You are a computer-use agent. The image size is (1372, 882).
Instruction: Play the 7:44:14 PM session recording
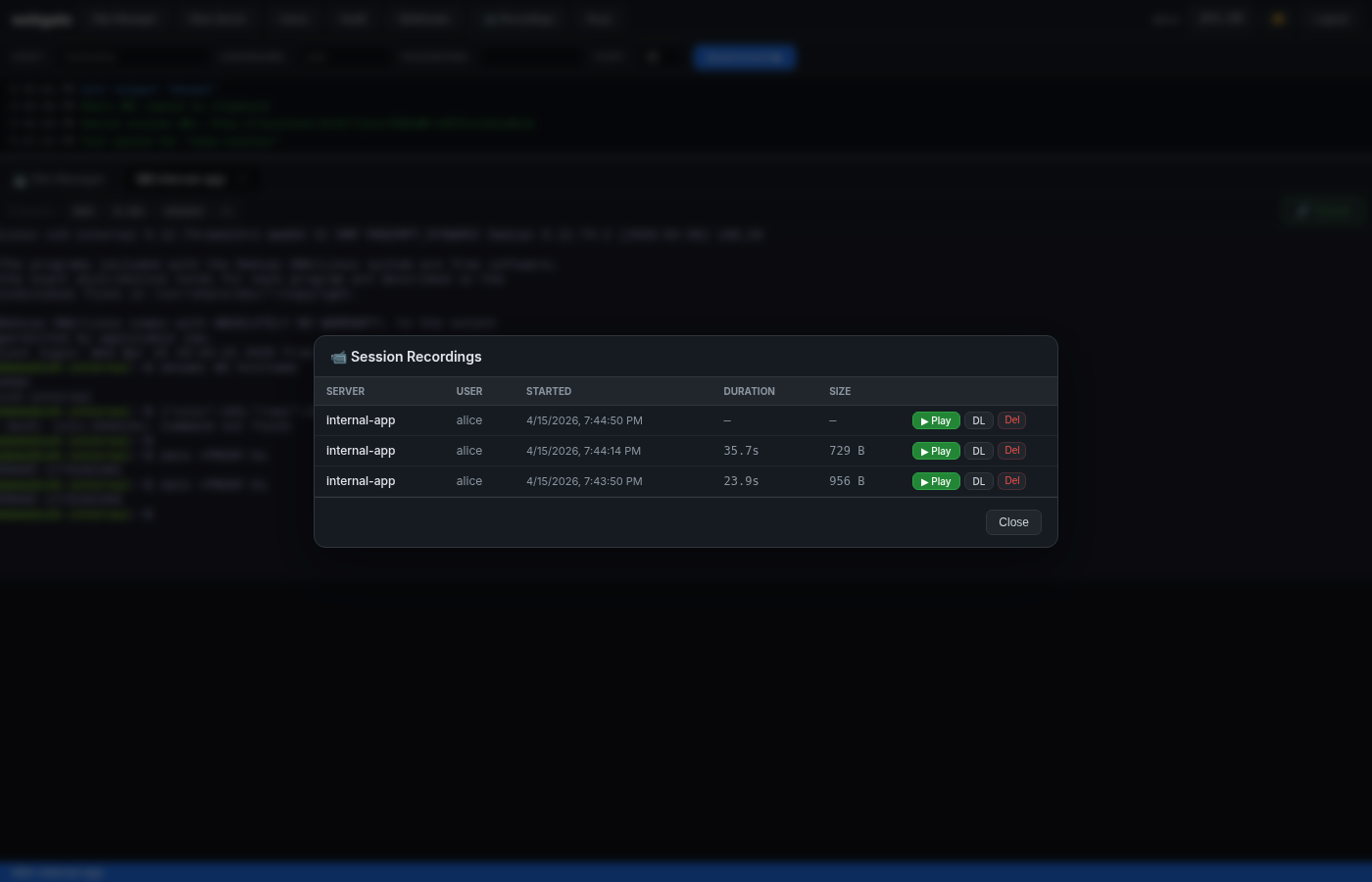(x=936, y=451)
